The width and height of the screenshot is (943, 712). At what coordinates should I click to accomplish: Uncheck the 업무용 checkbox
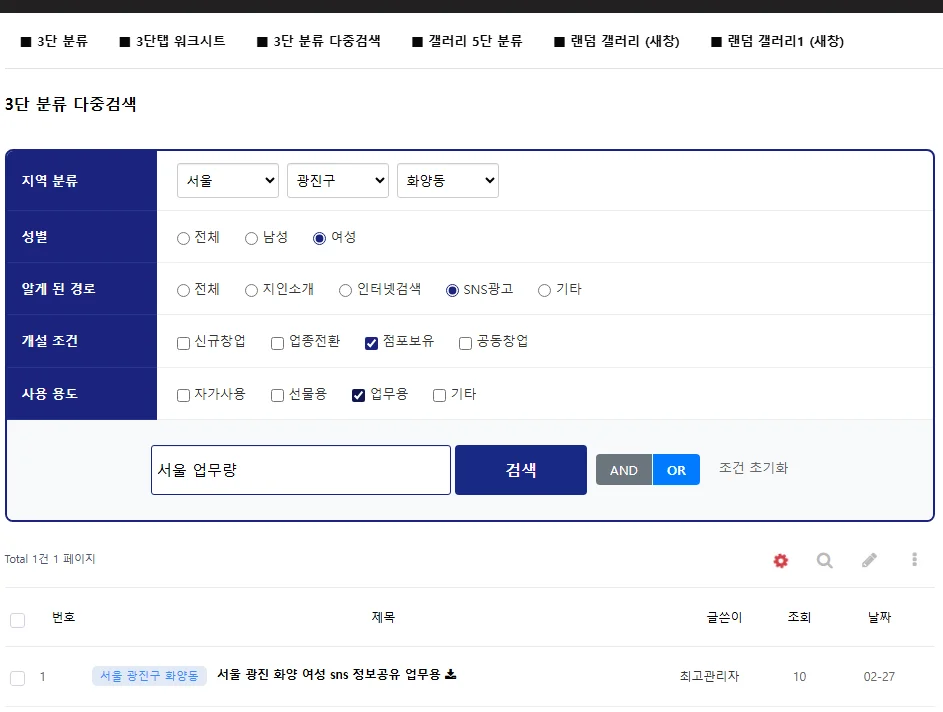tap(358, 395)
